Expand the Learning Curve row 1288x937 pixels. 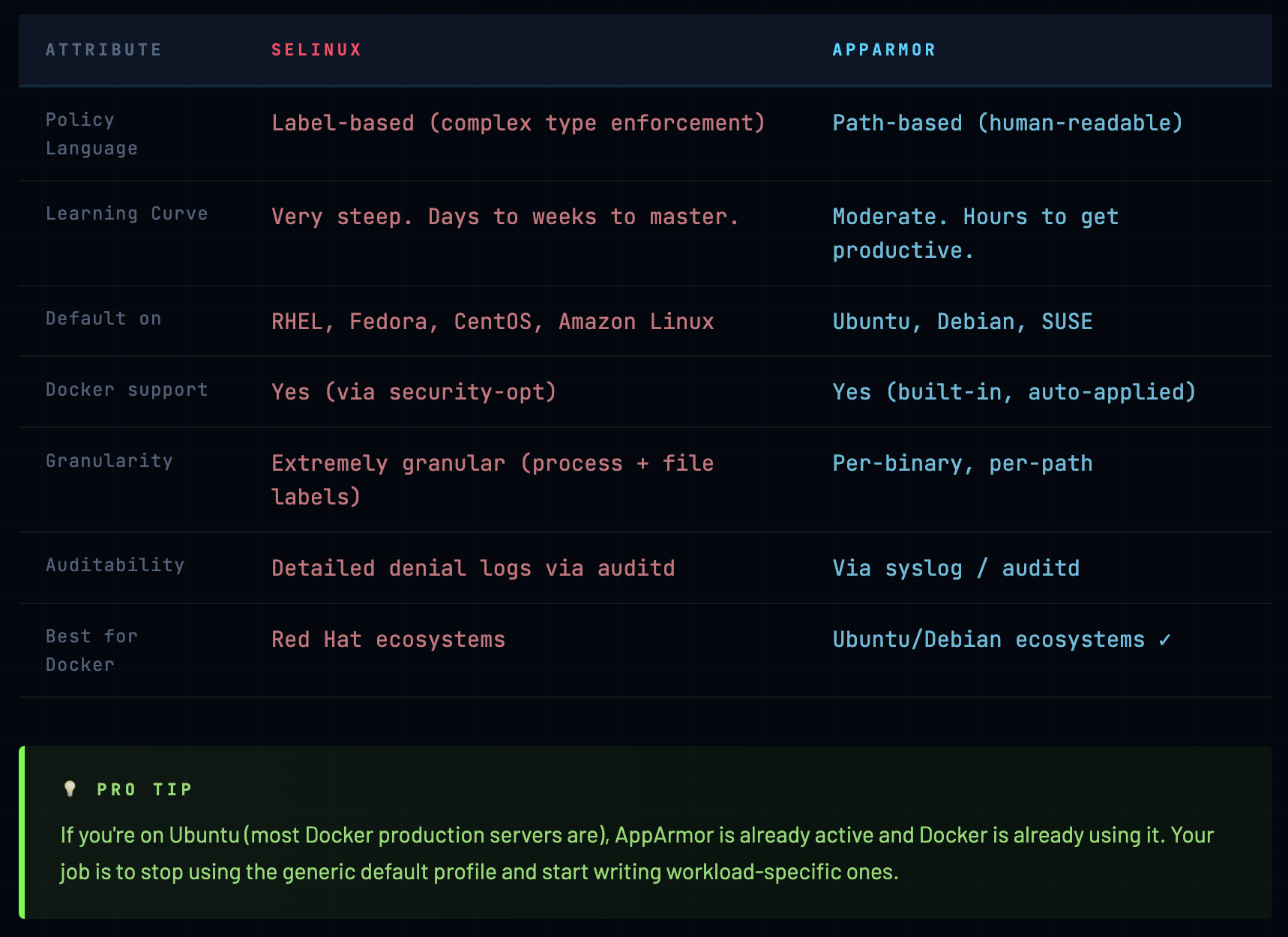127,213
